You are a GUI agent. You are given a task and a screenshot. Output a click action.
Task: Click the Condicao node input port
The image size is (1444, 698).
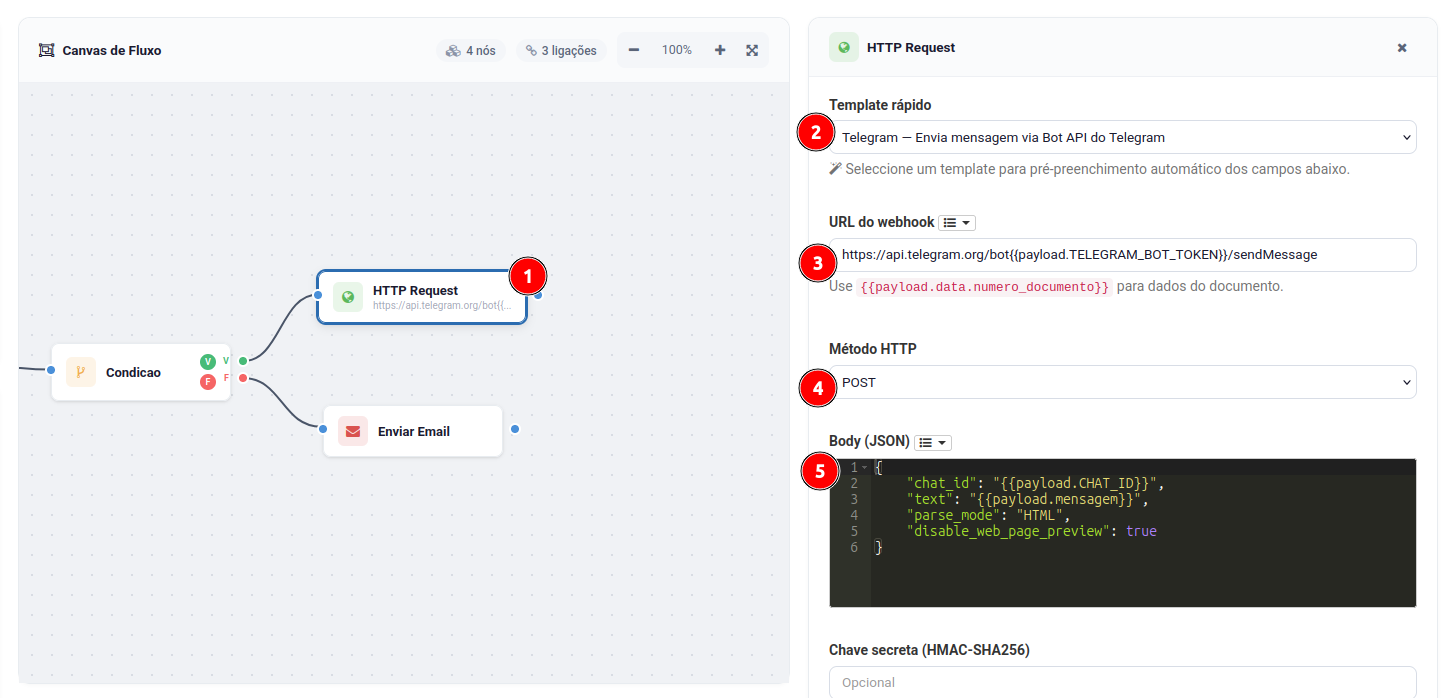pyautogui.click(x=51, y=370)
